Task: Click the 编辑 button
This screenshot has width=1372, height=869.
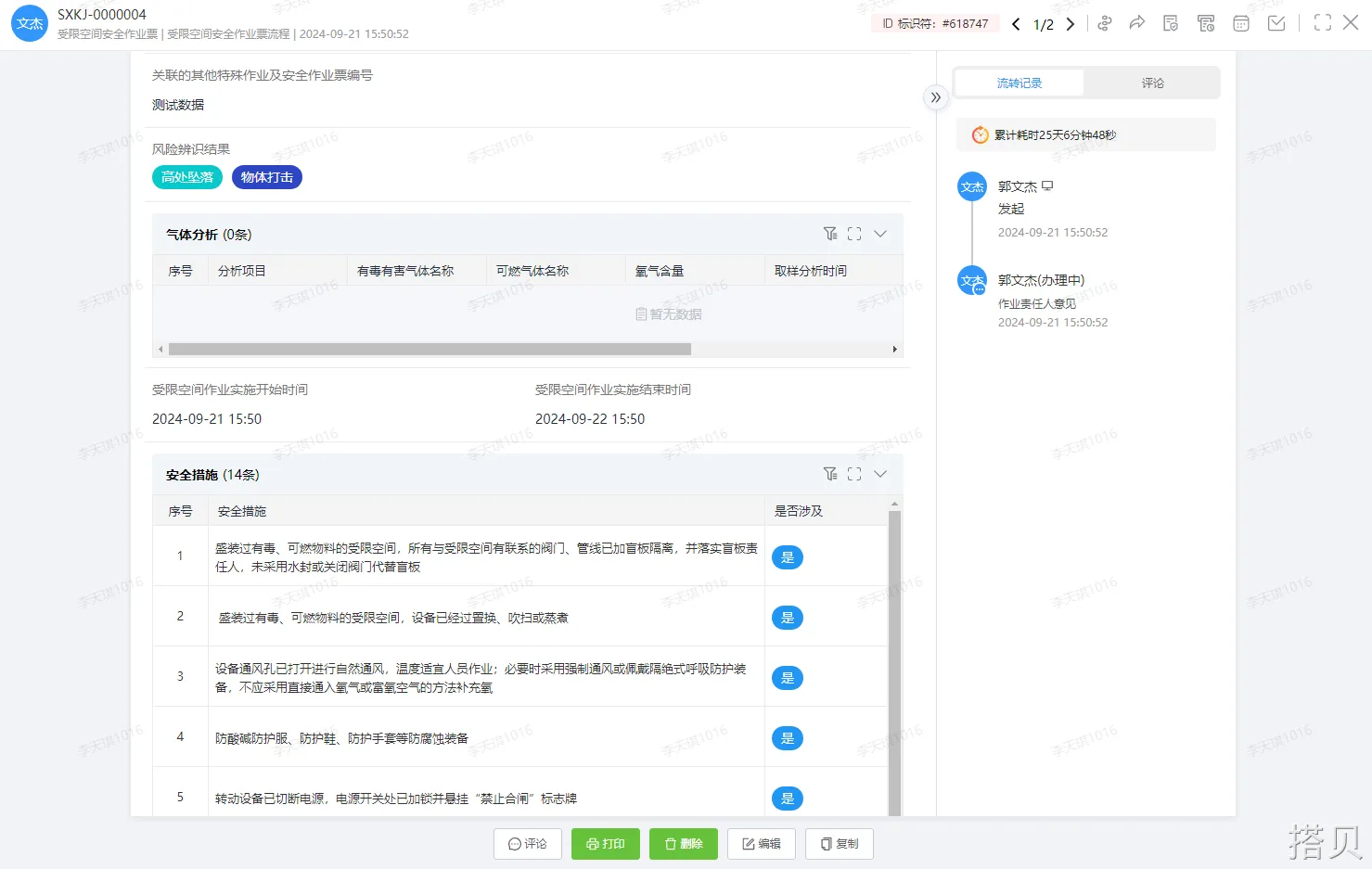Action: tap(761, 844)
